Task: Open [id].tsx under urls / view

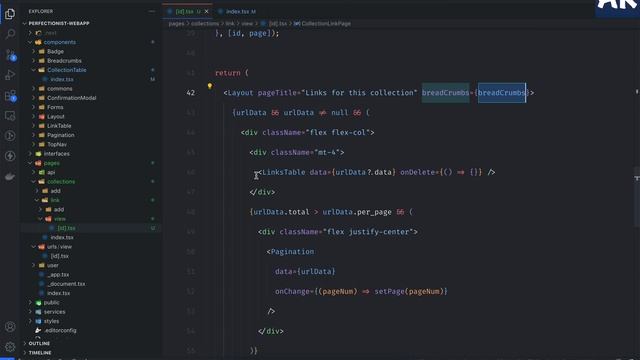Action: point(60,256)
